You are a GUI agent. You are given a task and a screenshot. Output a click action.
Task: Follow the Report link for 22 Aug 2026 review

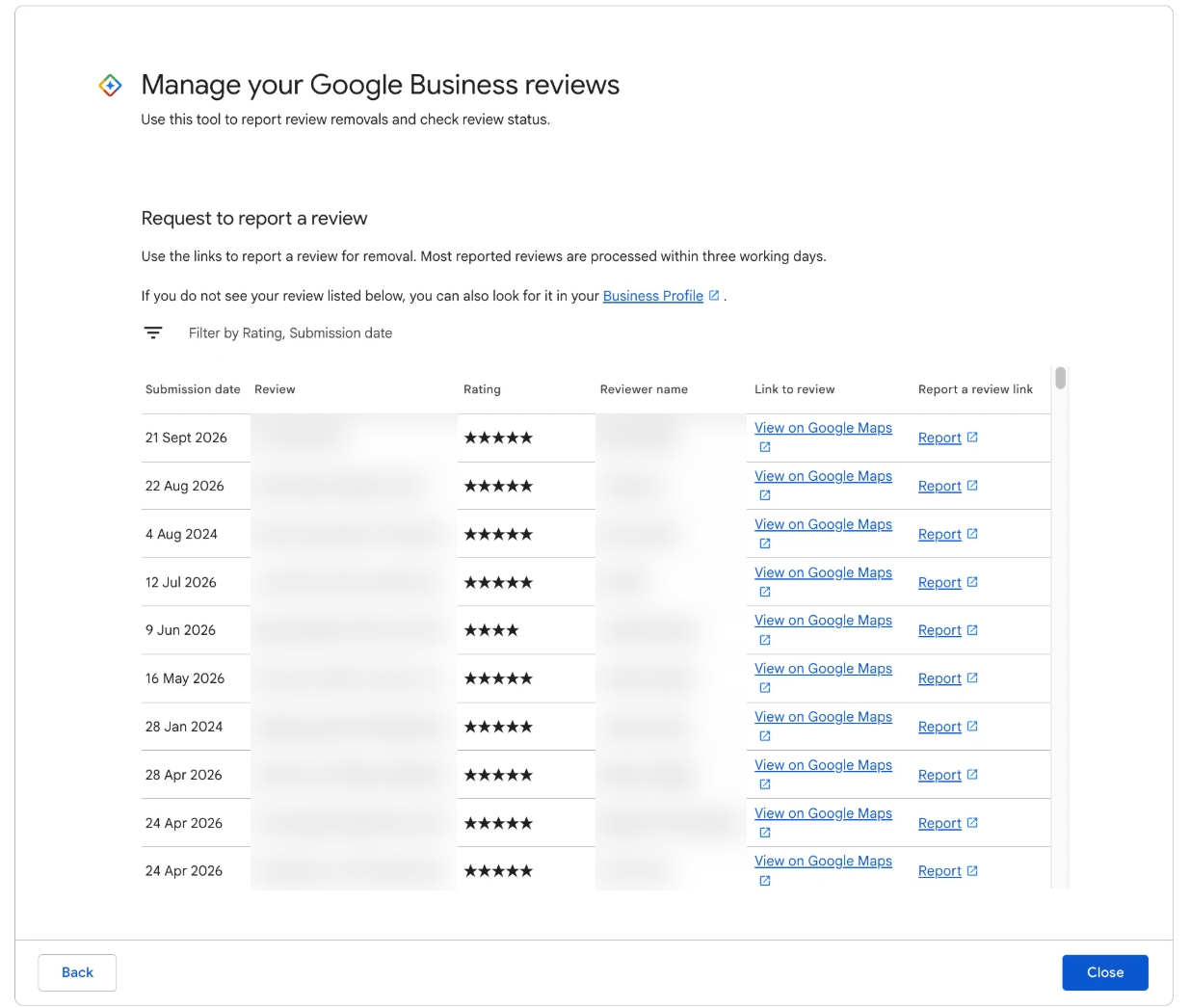(939, 486)
